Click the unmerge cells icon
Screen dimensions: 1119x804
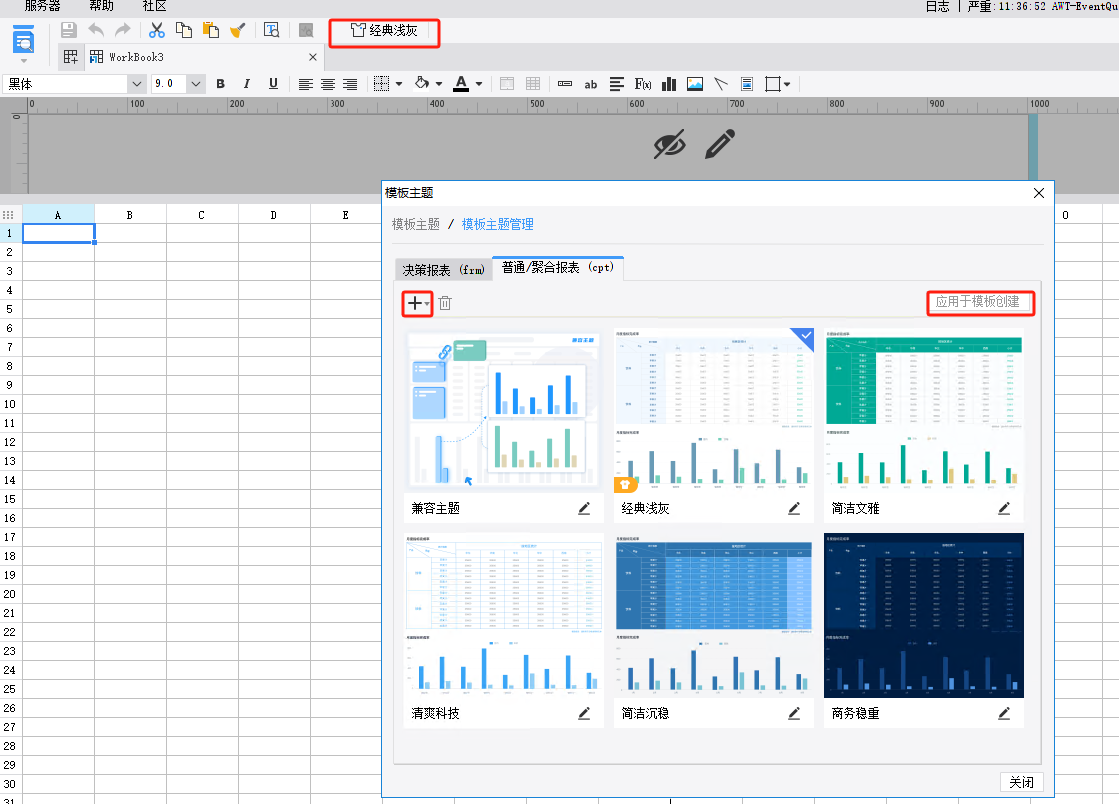(532, 84)
